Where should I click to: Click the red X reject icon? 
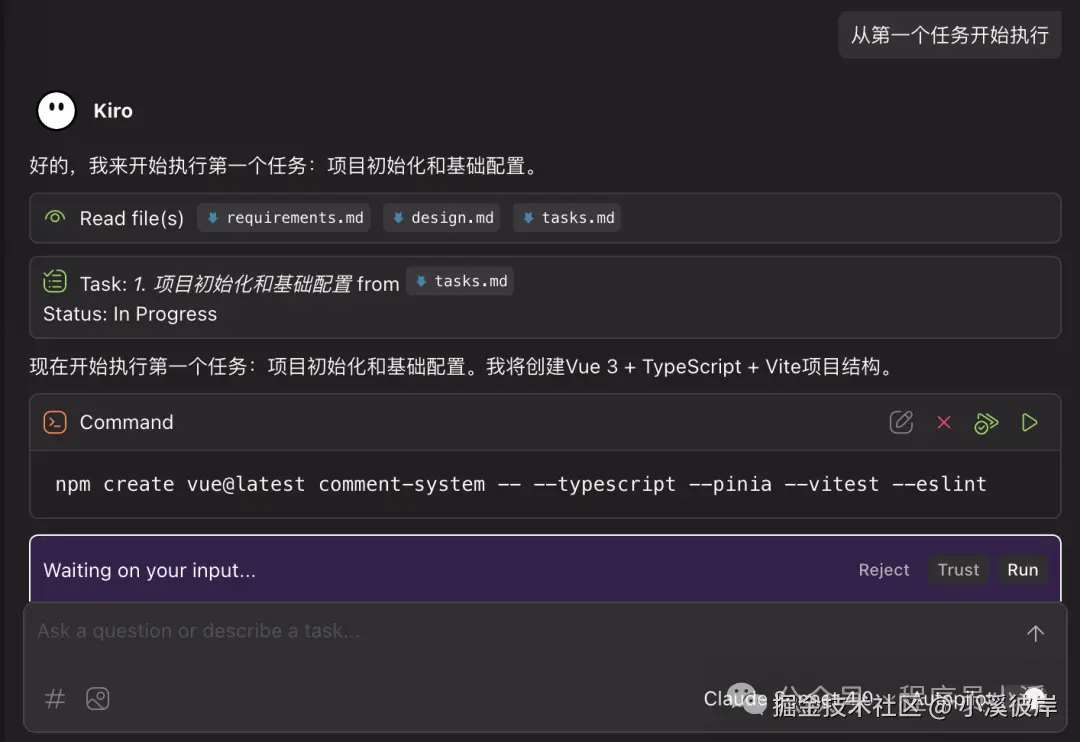[x=944, y=422]
